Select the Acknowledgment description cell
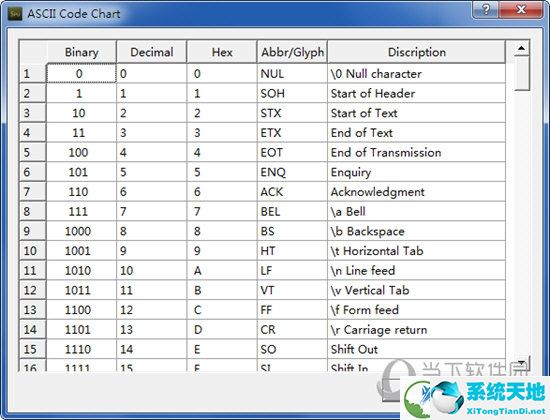The height and width of the screenshot is (420, 550). click(417, 192)
